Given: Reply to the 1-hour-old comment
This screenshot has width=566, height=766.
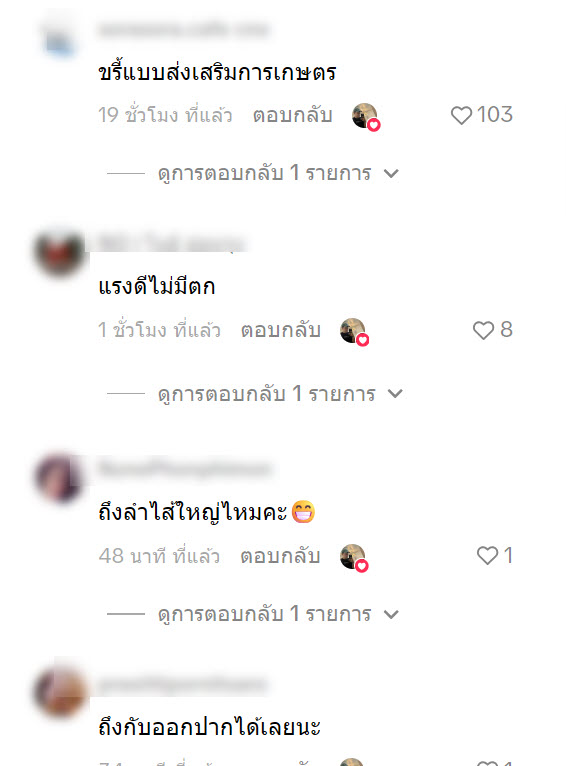Looking at the screenshot, I should pos(281,330).
